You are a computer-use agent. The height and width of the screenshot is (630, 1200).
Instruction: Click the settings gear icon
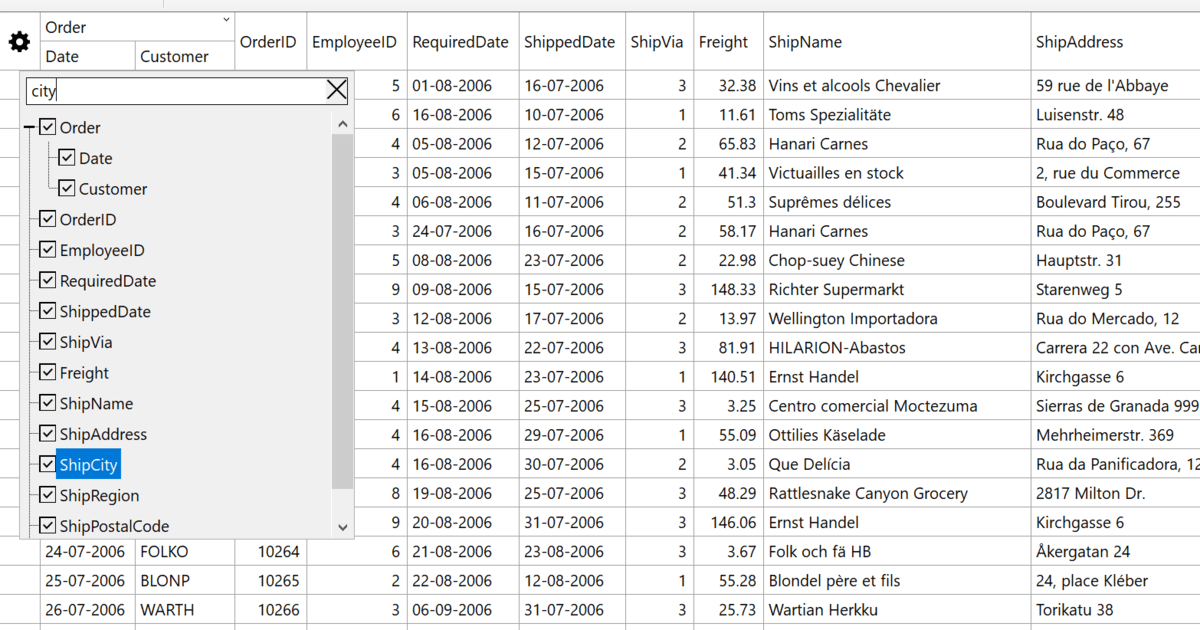tap(19, 42)
